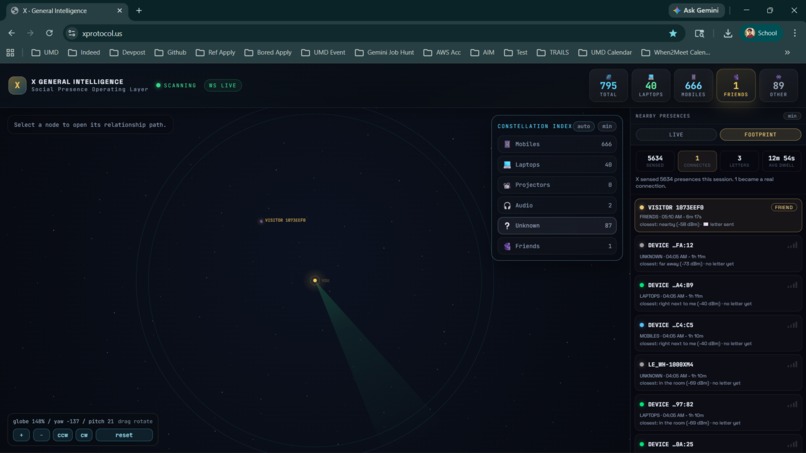Viewport: 806px width, 453px height.
Task: Minimize the Nearby Presences panel
Action: [792, 116]
